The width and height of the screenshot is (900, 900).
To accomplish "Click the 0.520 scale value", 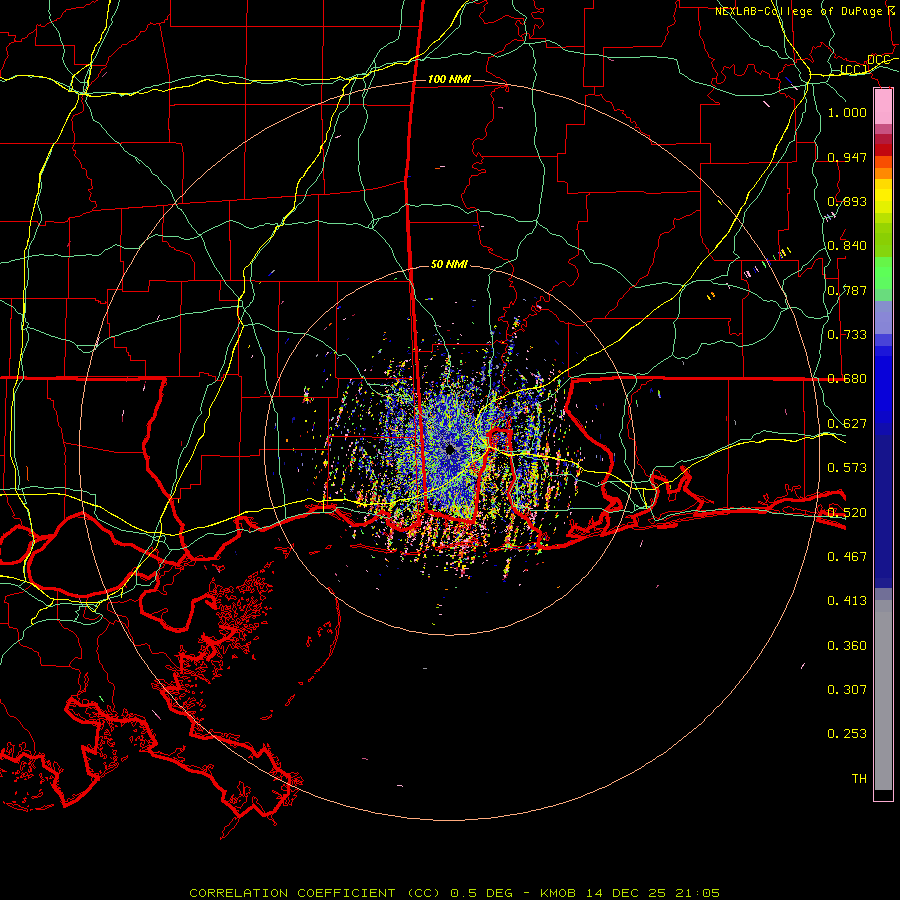I will click(847, 512).
